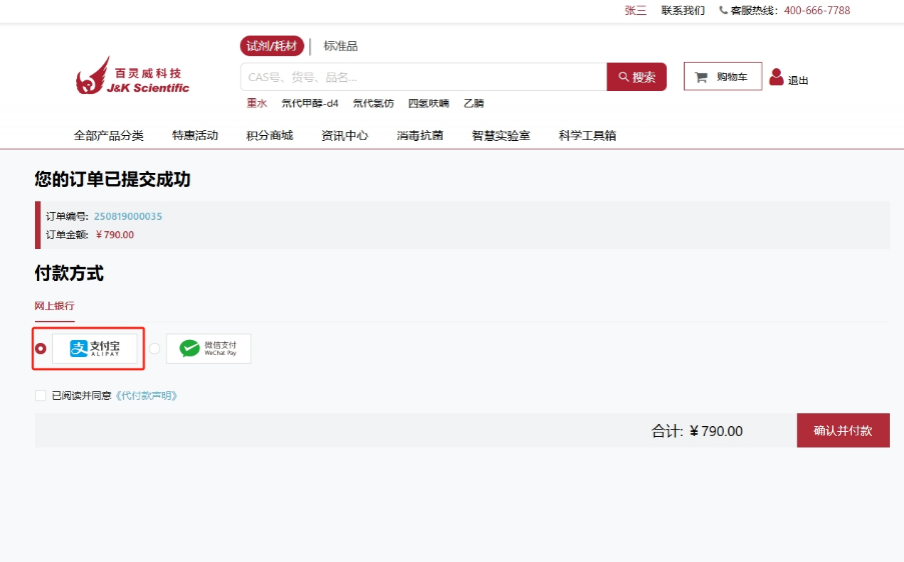This screenshot has width=904, height=562.
Task: Click the J&K Scientific logo
Action: pos(132,77)
